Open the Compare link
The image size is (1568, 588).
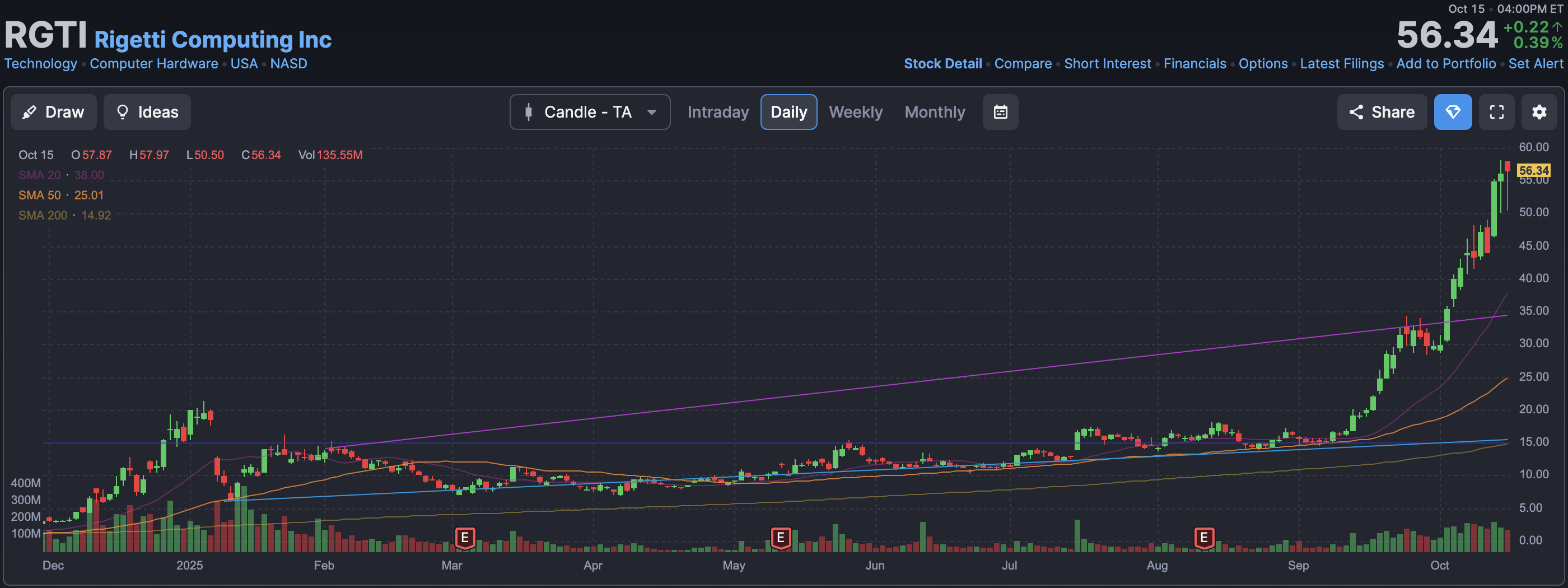1023,64
